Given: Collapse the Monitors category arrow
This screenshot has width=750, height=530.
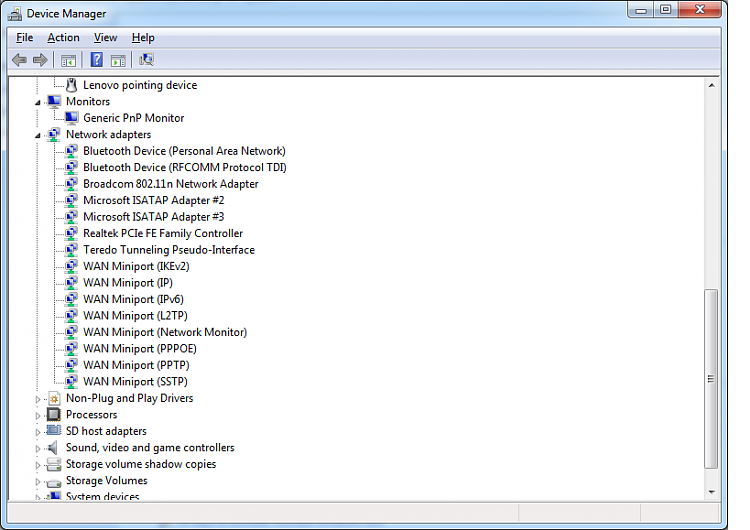Looking at the screenshot, I should pos(38,102).
